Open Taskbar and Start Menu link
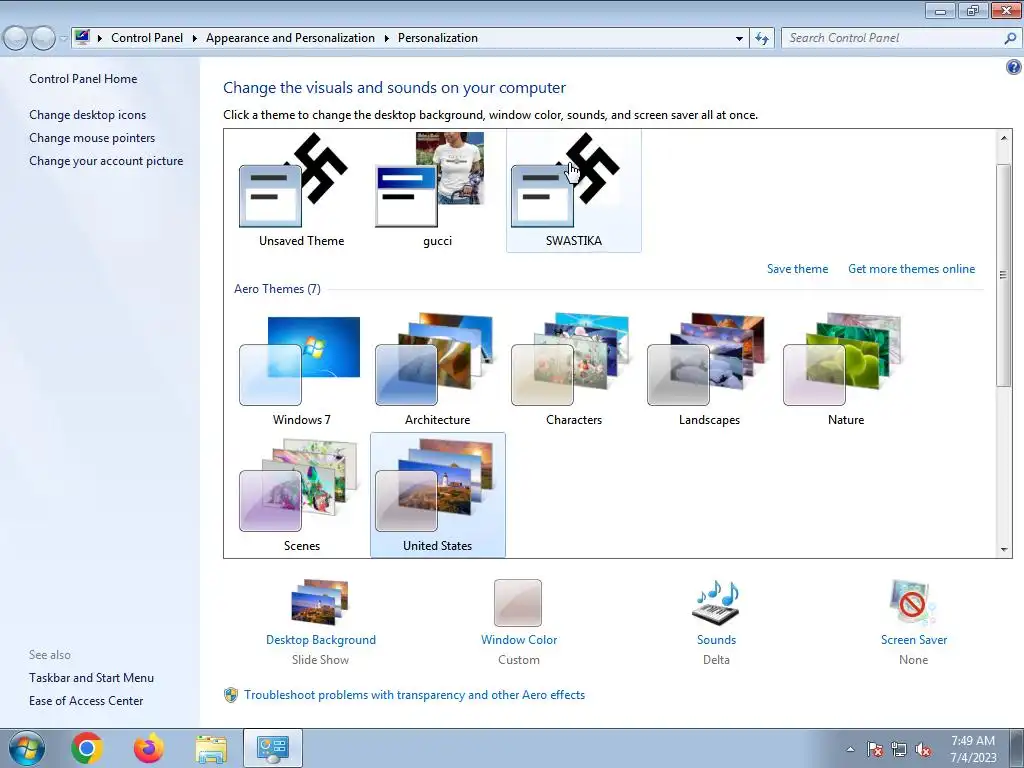 (91, 678)
